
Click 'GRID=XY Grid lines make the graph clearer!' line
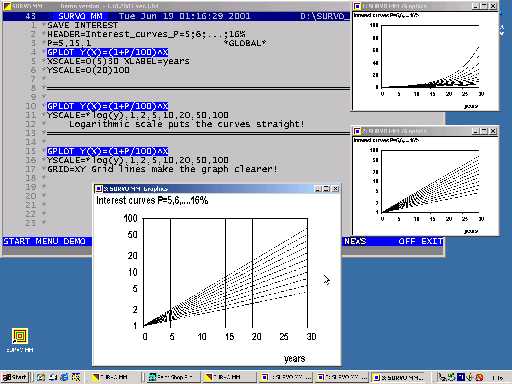coord(162,169)
